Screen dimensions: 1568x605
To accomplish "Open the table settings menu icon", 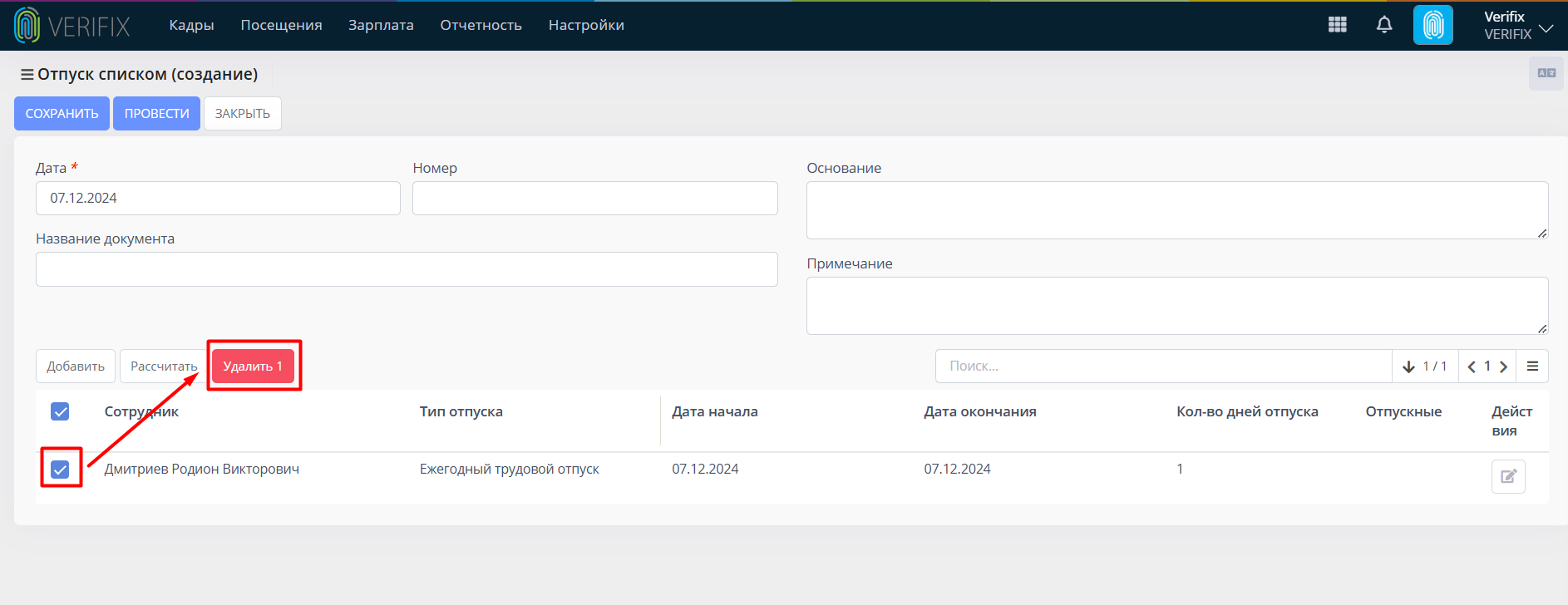I will point(1532,366).
